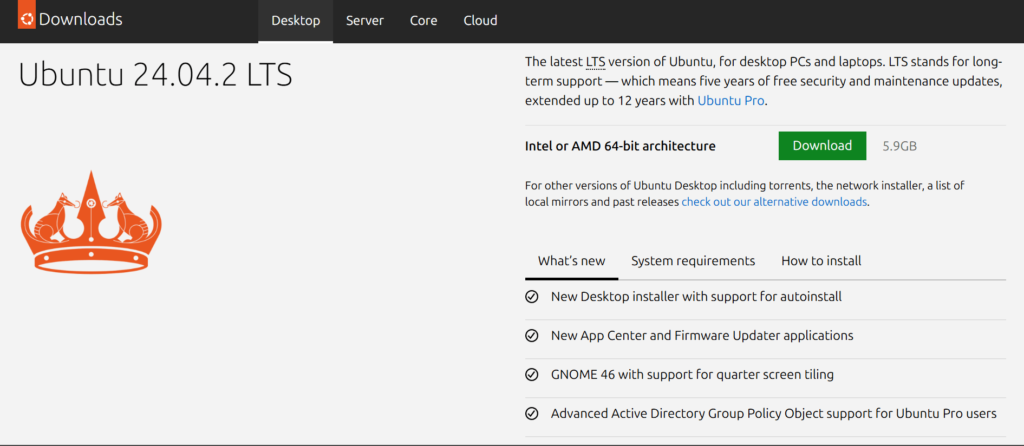Open the Ubuntu Pro link
Image resolution: width=1024 pixels, height=446 pixels.
731,101
